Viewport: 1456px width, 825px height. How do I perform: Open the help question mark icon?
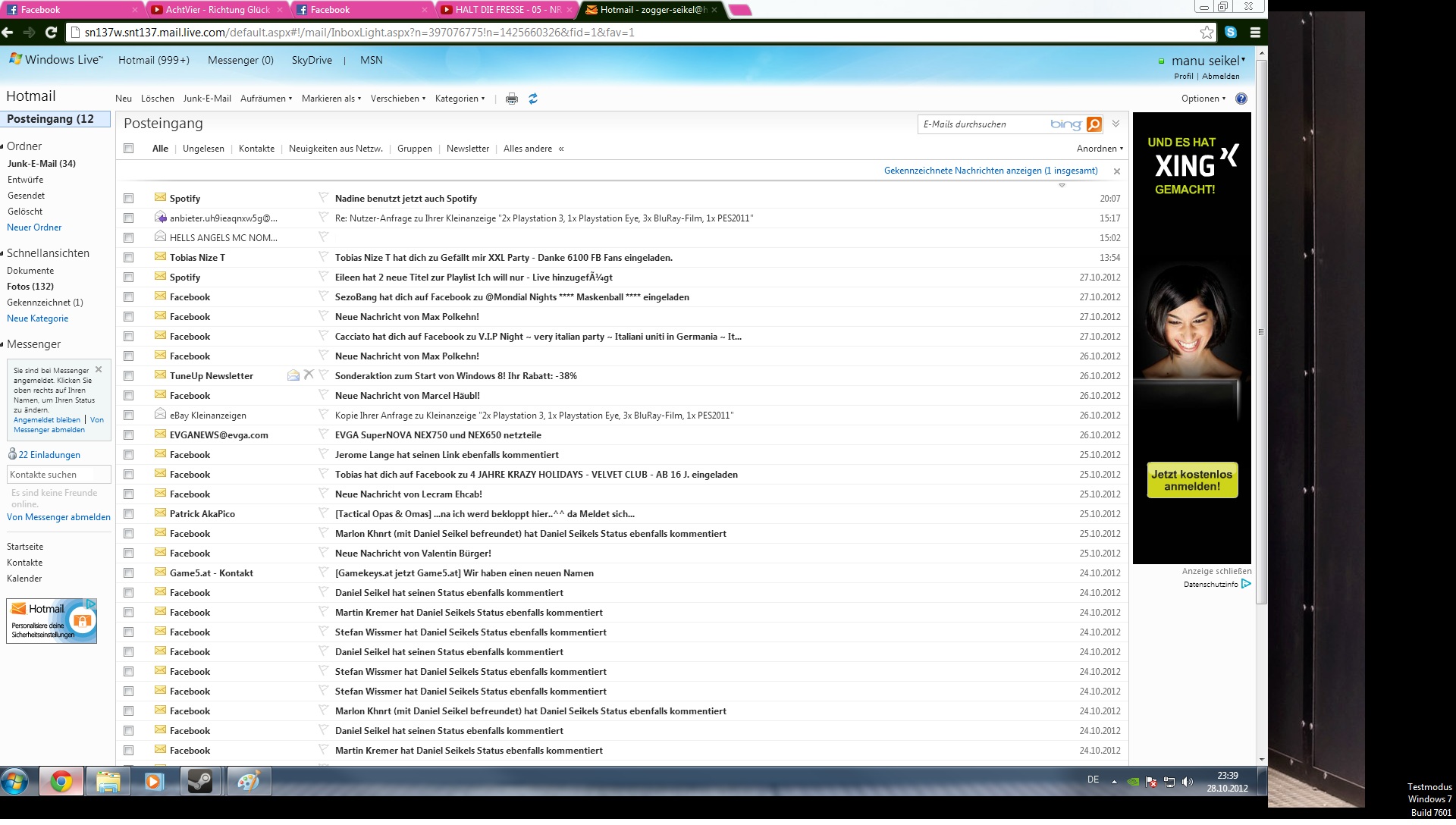(x=1241, y=99)
